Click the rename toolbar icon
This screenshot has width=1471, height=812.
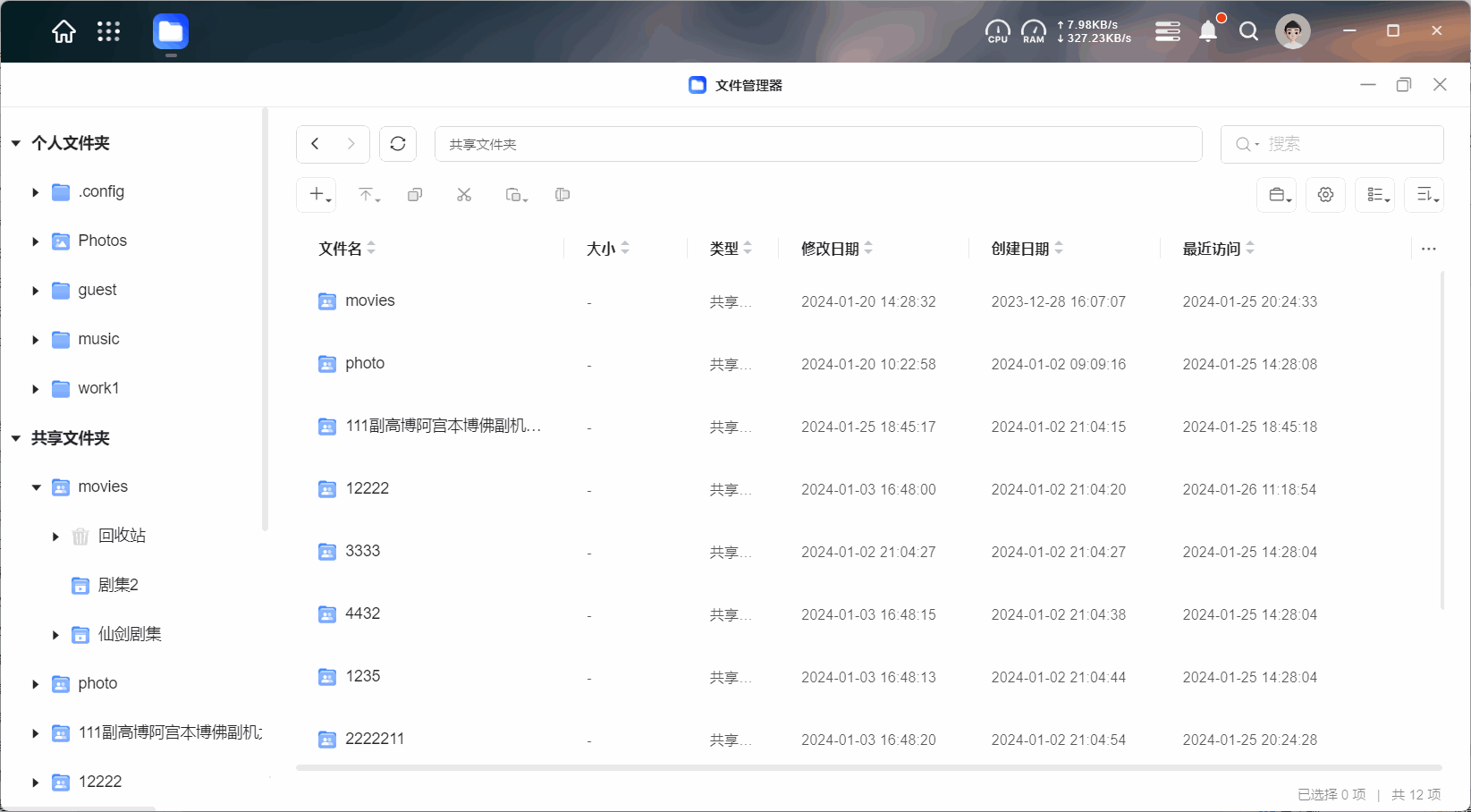click(x=562, y=194)
